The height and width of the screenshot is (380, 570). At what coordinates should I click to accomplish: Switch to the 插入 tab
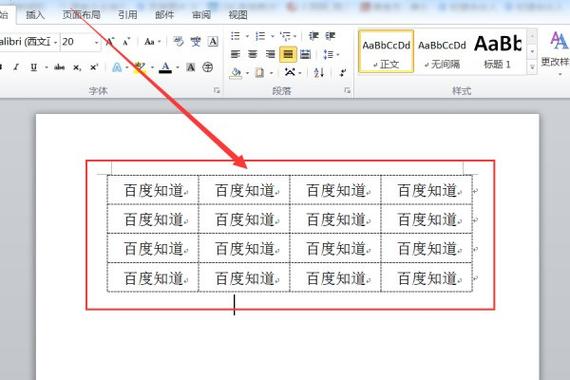click(x=35, y=15)
